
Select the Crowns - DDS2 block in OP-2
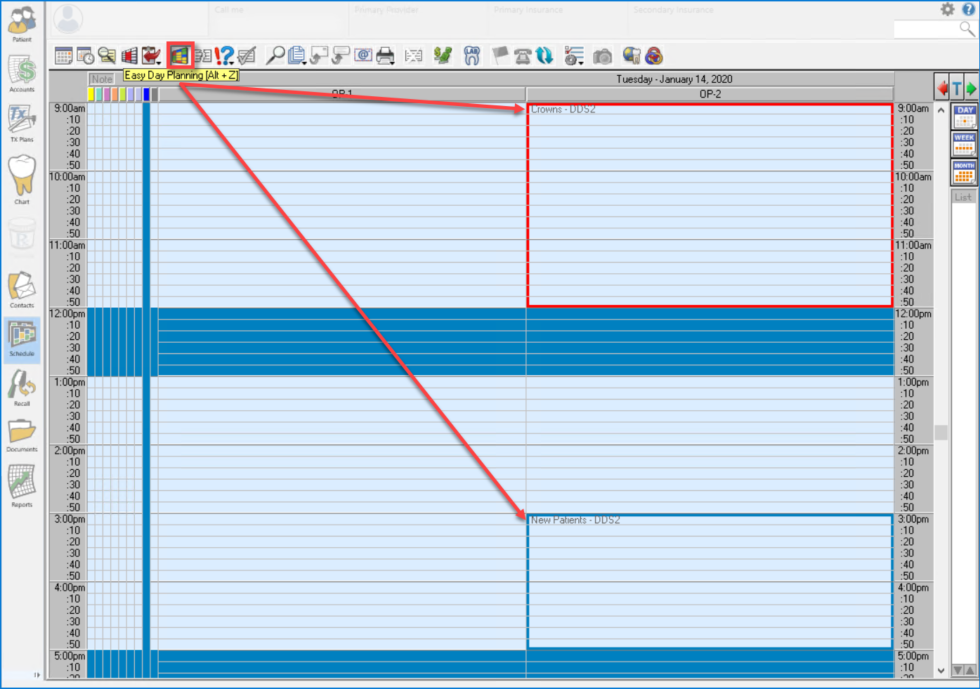(x=710, y=200)
